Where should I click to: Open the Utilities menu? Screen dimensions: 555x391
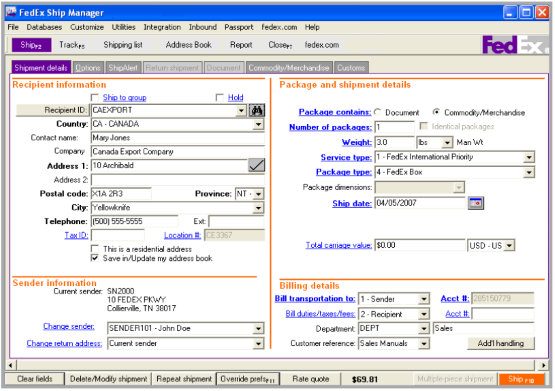pos(124,27)
